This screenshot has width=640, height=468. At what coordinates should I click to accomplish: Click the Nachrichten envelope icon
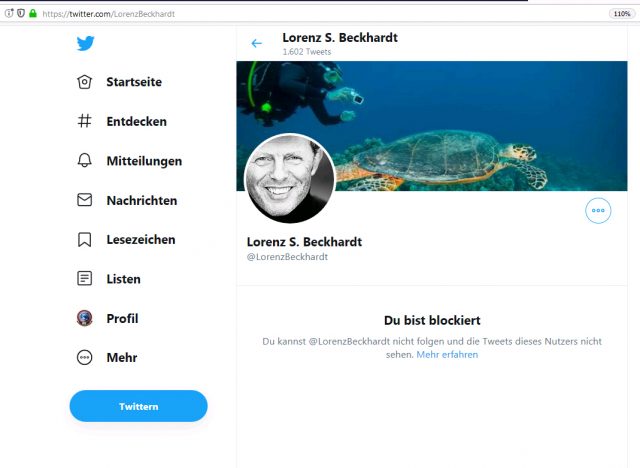[x=85, y=200]
